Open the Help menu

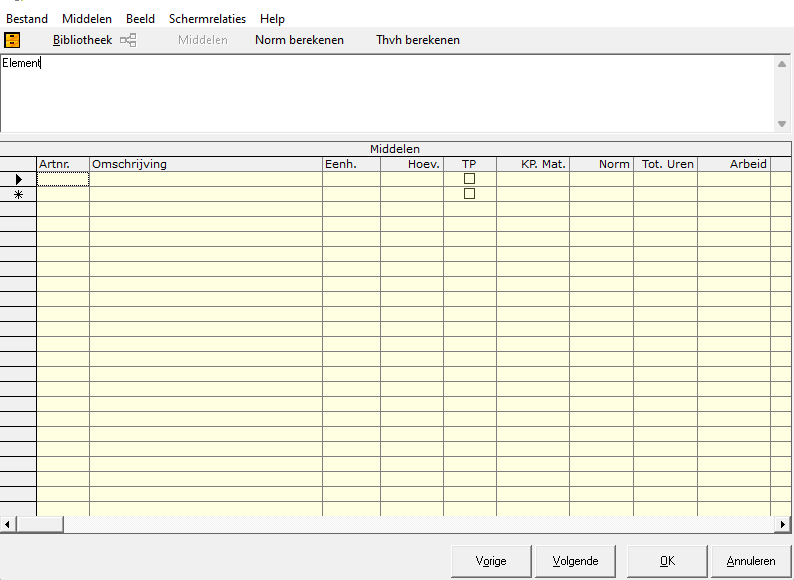[272, 19]
